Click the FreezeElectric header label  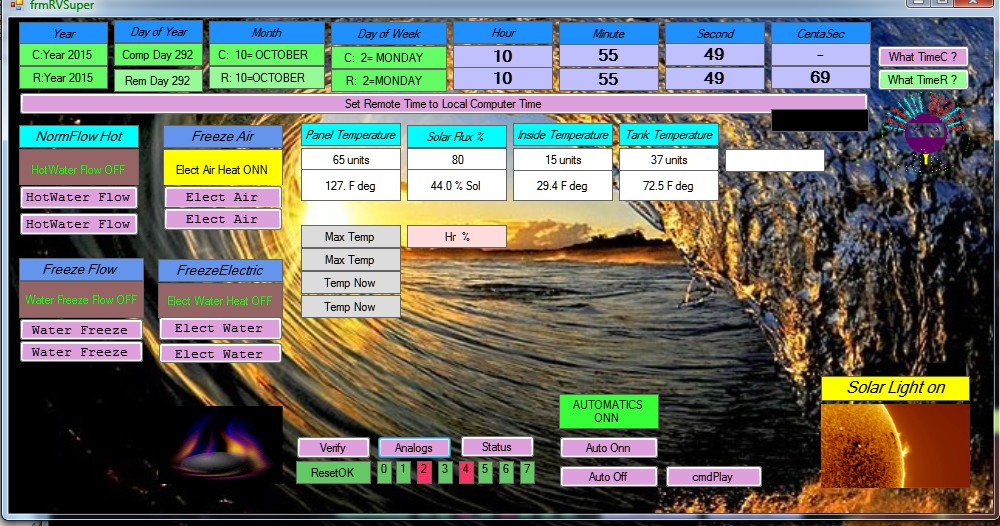(x=220, y=270)
